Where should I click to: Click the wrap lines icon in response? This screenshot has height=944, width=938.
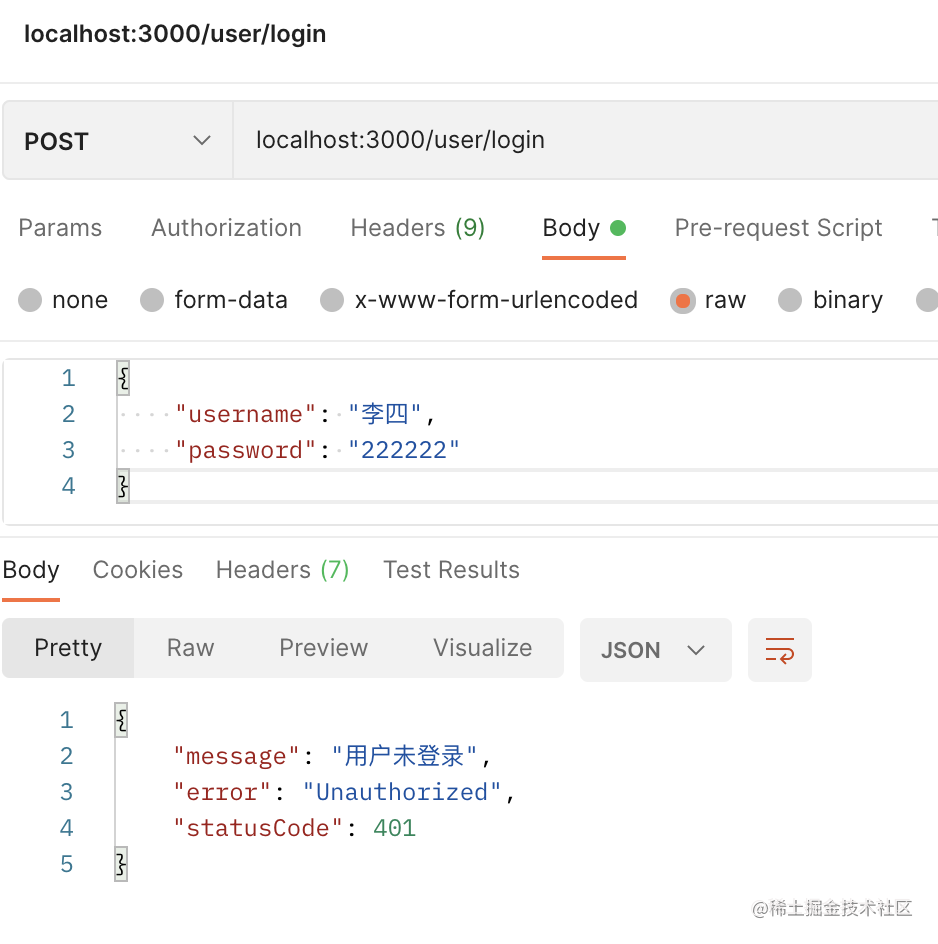click(779, 650)
